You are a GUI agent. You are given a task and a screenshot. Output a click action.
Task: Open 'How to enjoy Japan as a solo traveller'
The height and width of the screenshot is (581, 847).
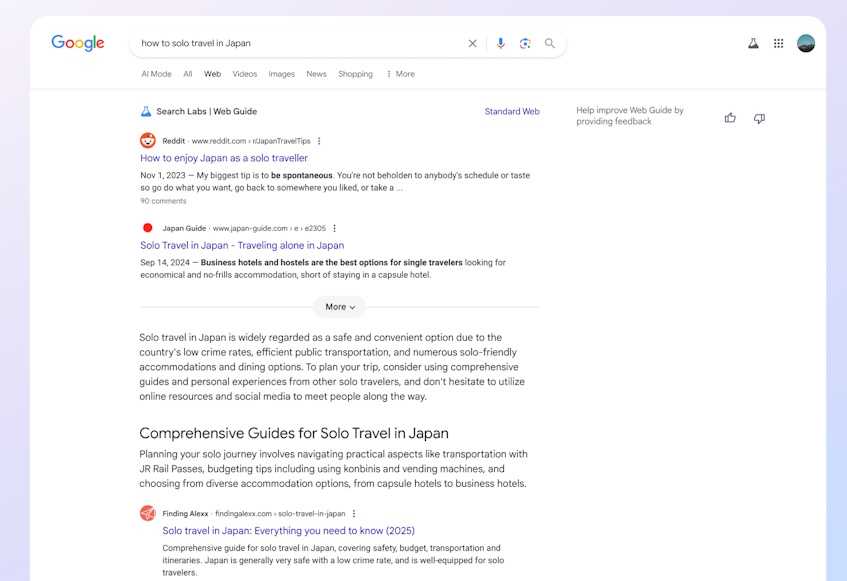224,158
